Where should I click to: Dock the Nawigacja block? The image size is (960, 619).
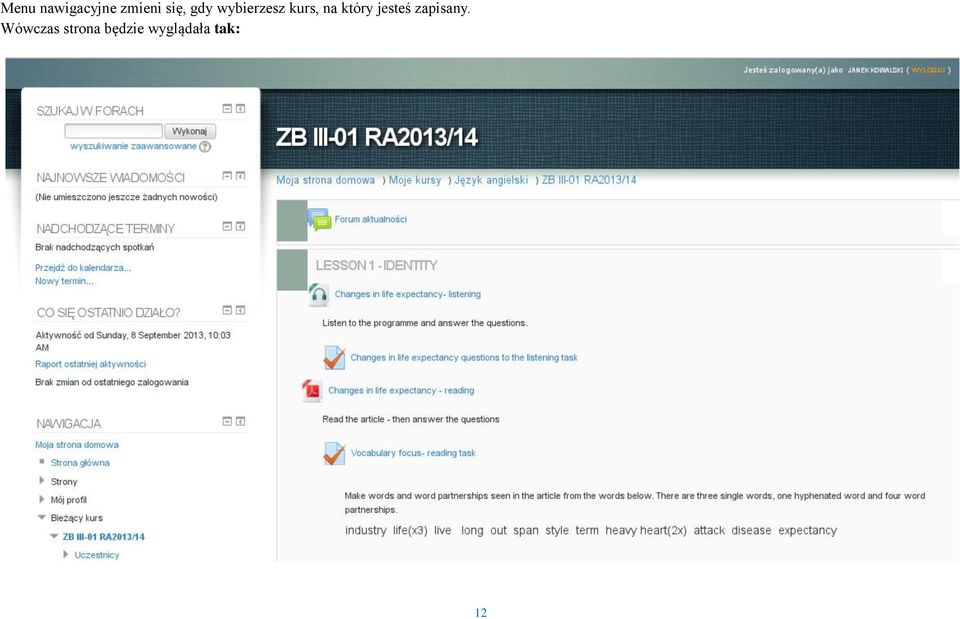point(241,421)
